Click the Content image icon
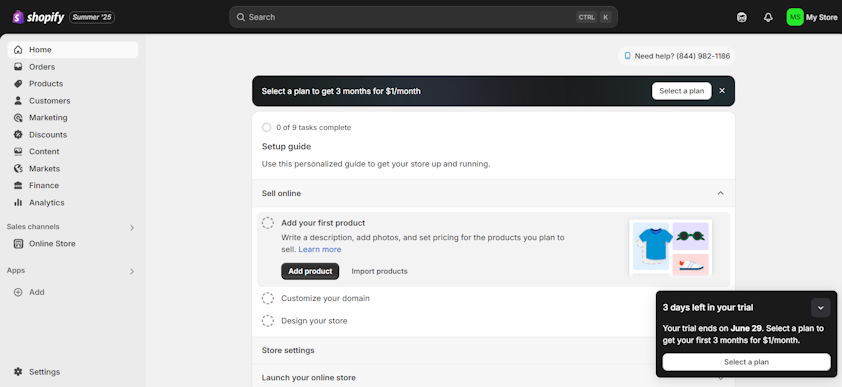Screen dimensions: 842x387 pyautogui.click(x=18, y=151)
